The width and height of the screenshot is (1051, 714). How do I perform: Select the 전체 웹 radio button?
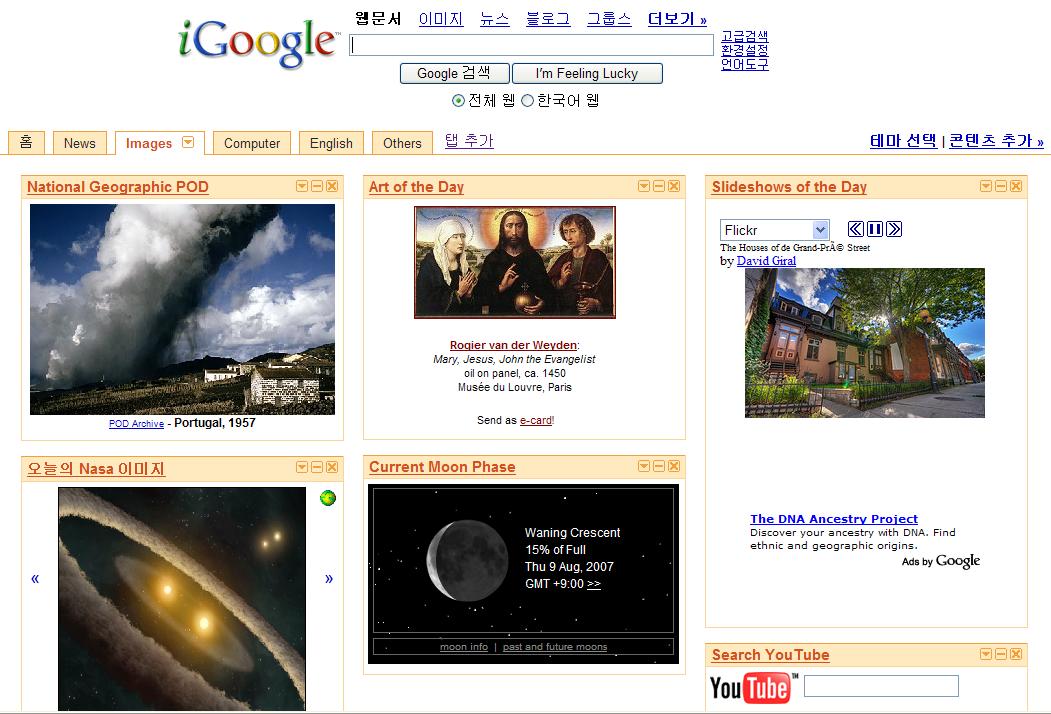(x=458, y=101)
